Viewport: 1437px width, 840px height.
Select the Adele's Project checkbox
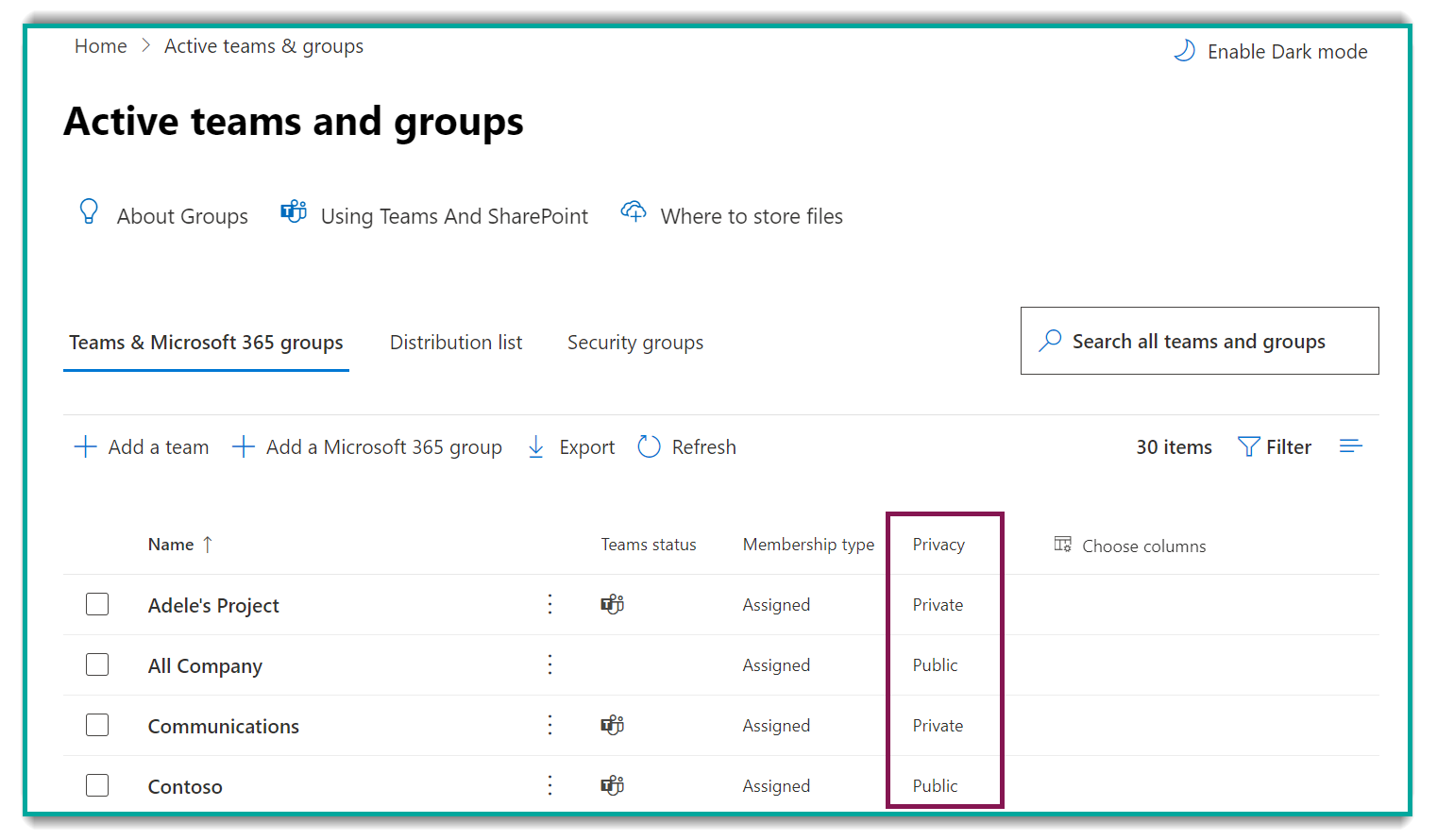[x=97, y=604]
